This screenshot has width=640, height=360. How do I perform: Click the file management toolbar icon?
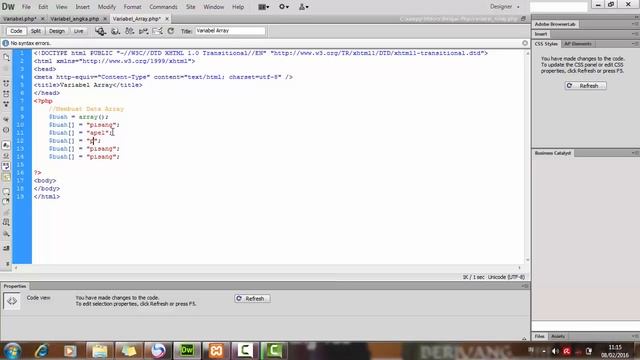[100, 31]
